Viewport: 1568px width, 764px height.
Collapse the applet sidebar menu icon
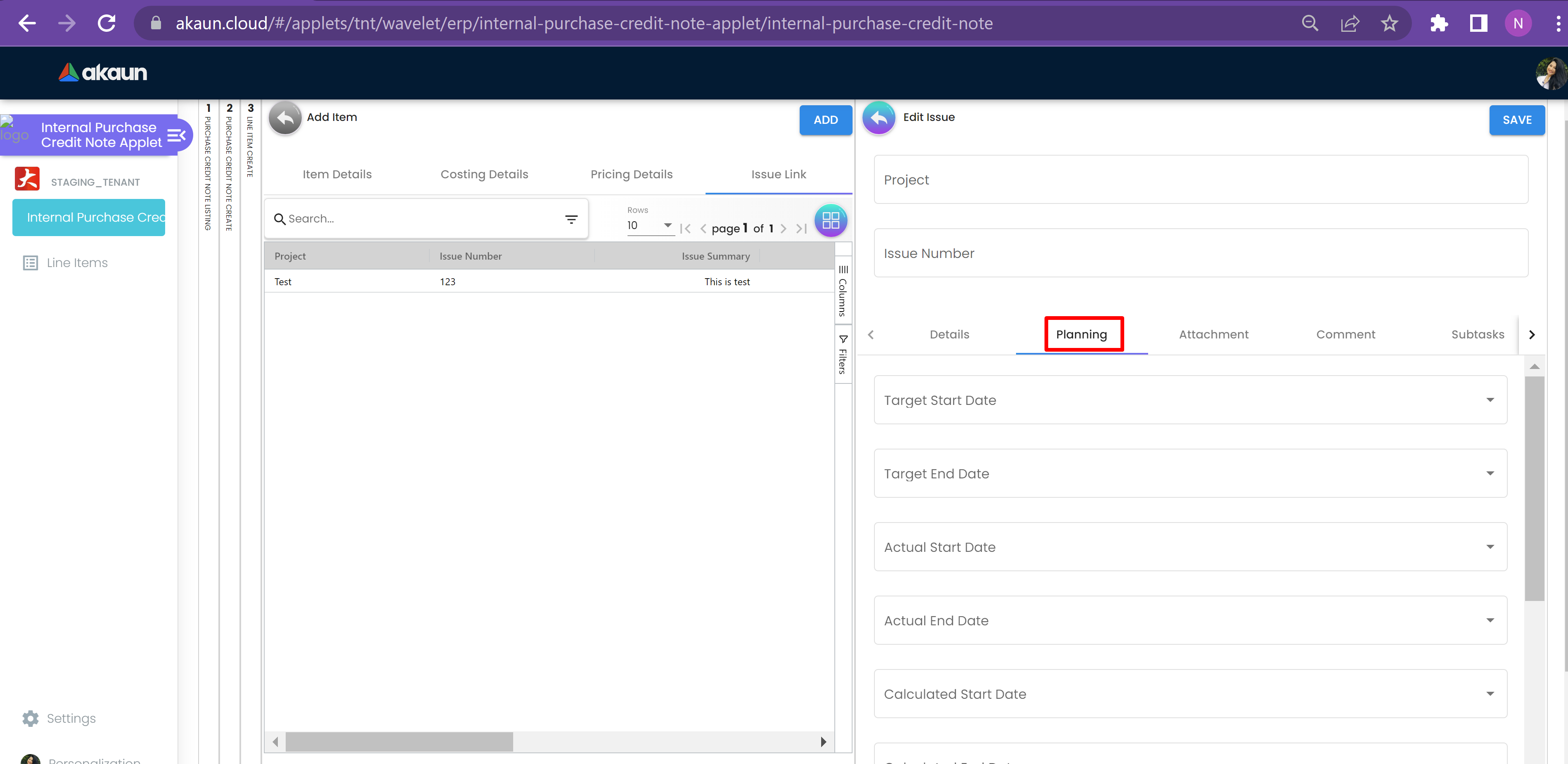[177, 135]
